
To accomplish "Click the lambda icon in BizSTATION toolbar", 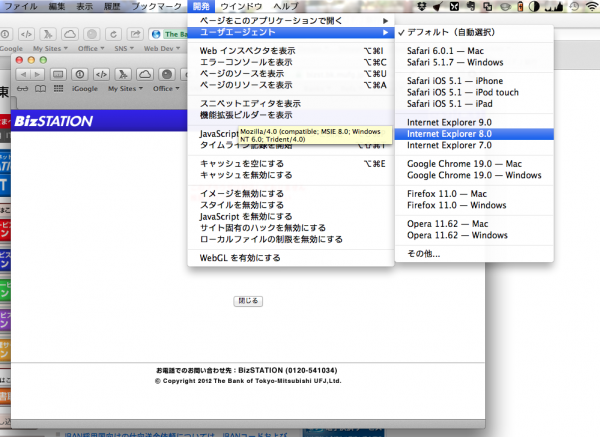I will [x=123, y=75].
